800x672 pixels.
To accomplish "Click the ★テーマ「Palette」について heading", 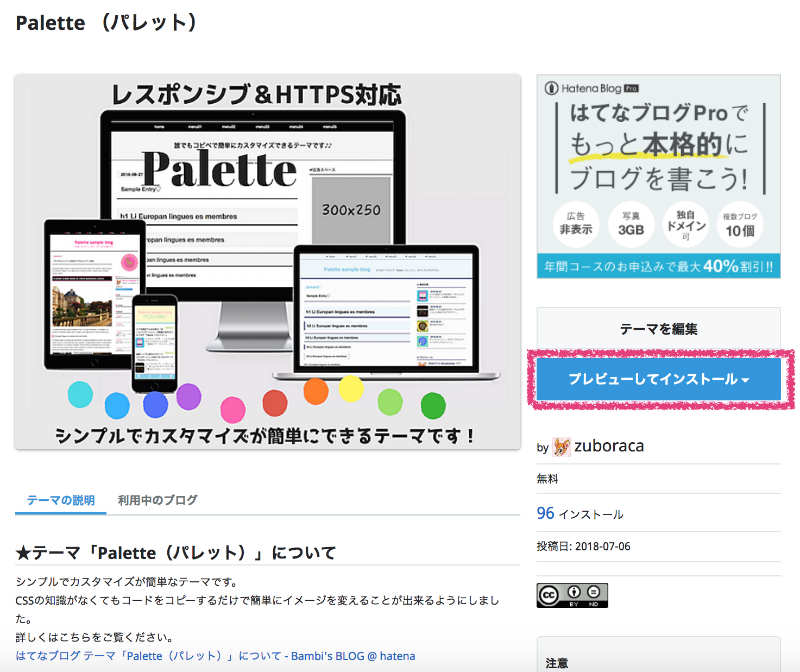I will click(176, 553).
